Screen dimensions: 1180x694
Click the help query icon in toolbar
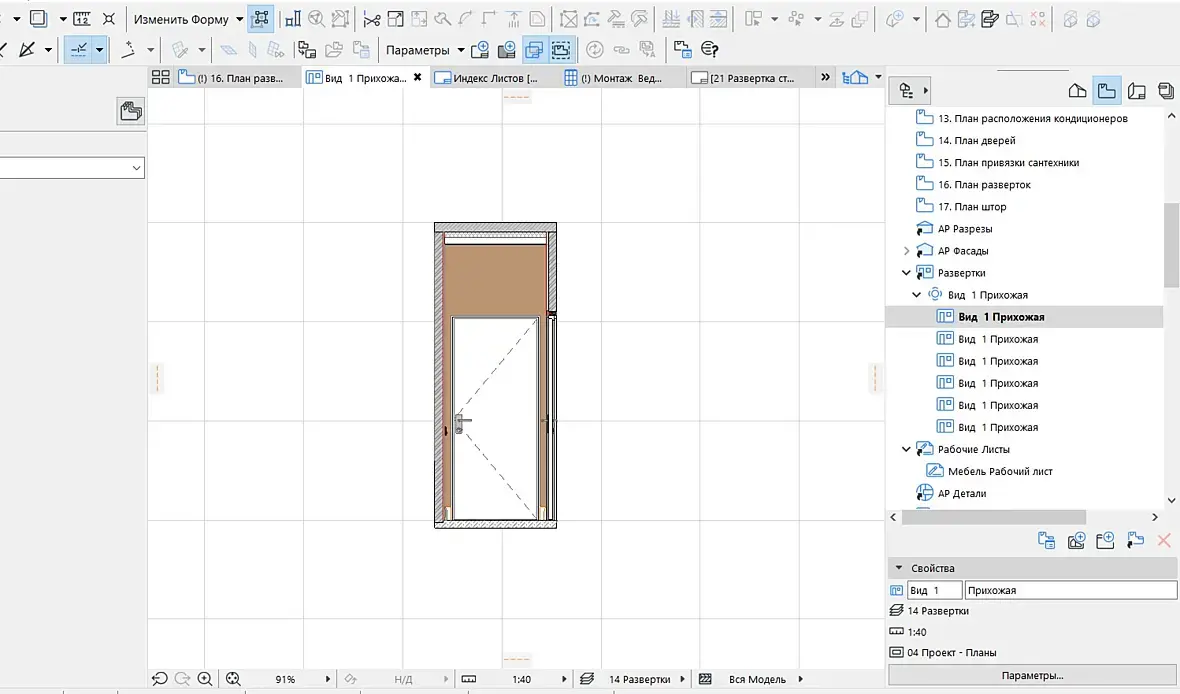[x=710, y=49]
